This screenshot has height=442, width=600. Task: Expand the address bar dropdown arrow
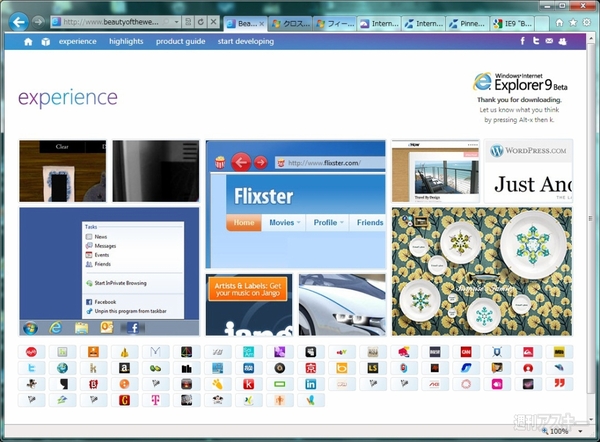(176, 22)
